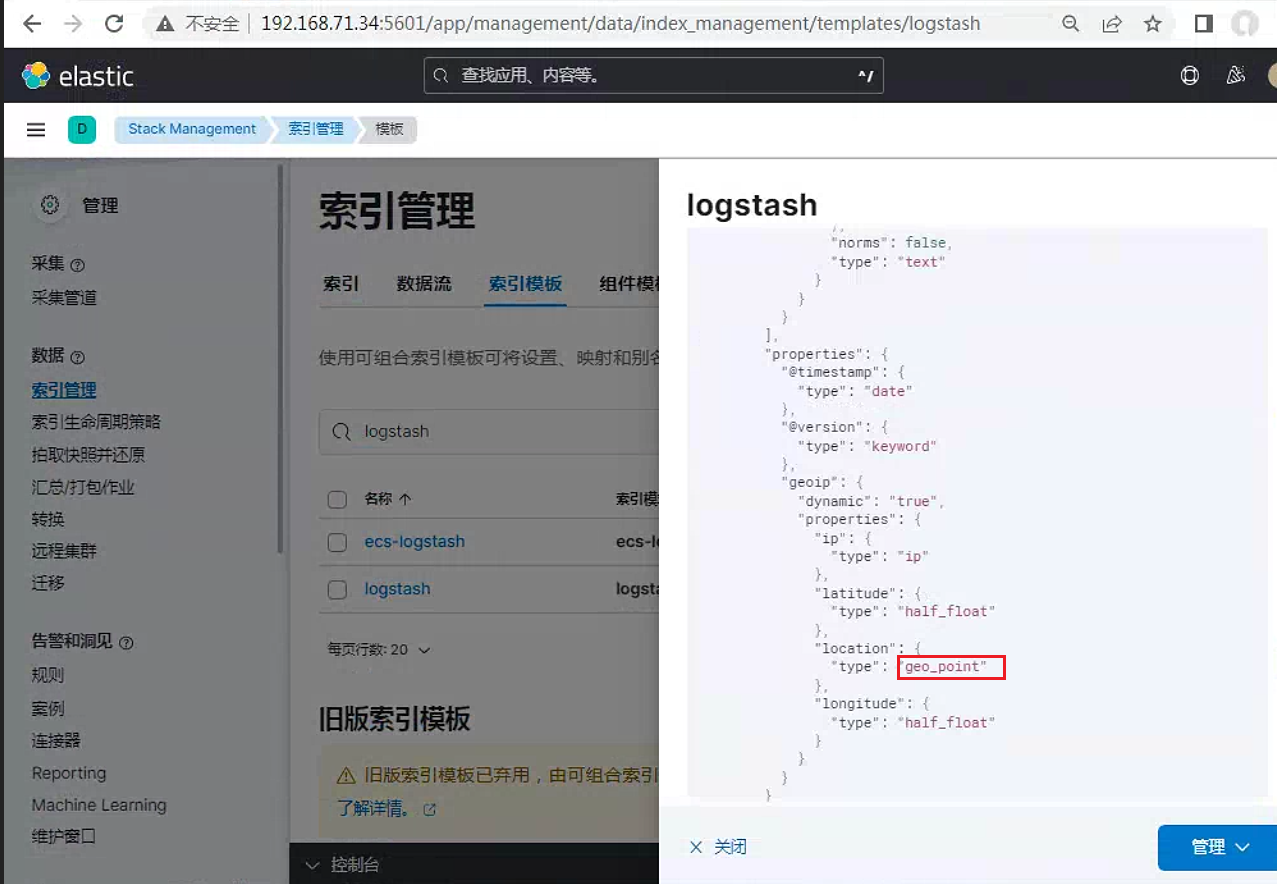Go back with the browser back arrow
1277x884 pixels.
tap(32, 23)
